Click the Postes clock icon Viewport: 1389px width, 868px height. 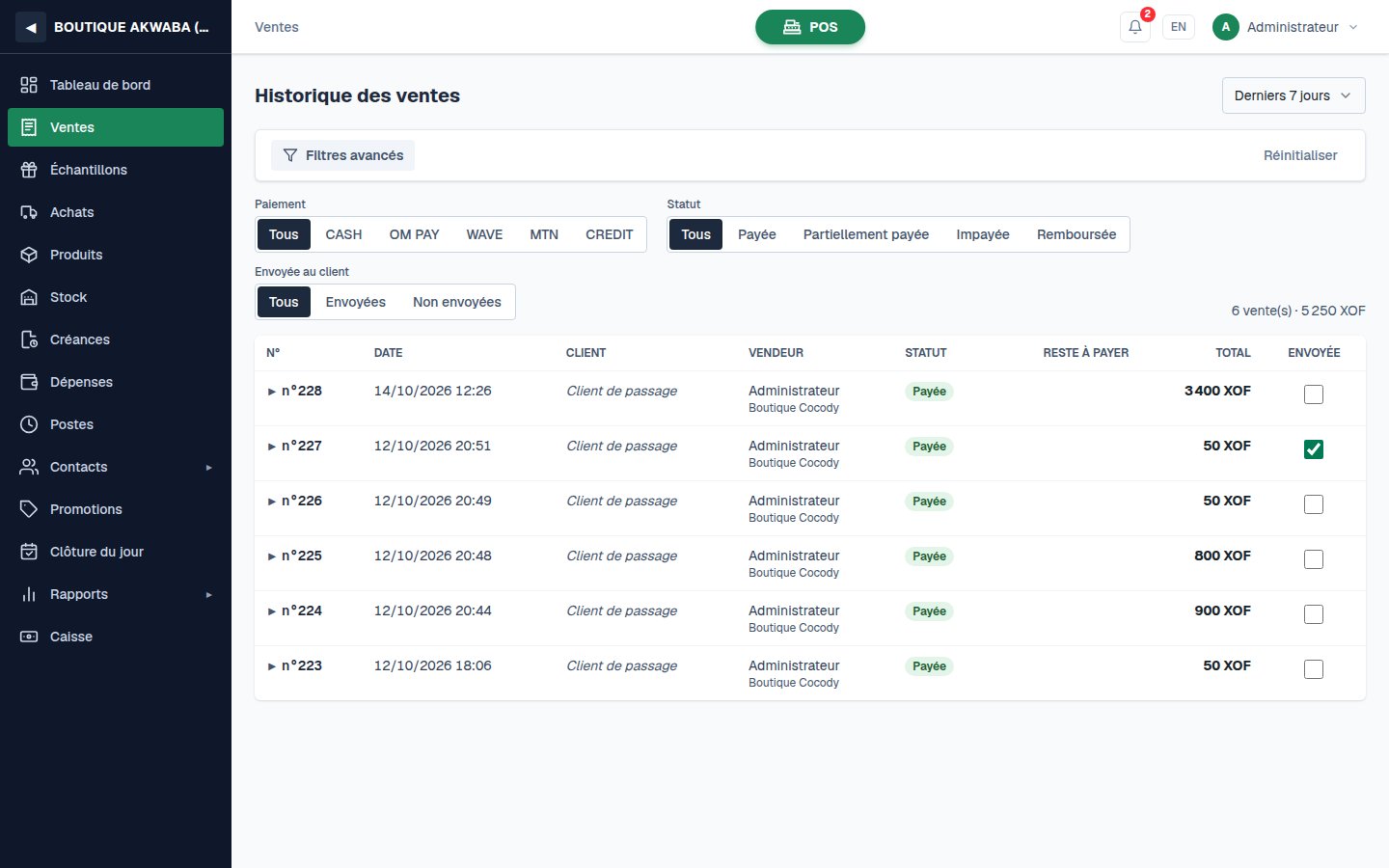tap(29, 424)
